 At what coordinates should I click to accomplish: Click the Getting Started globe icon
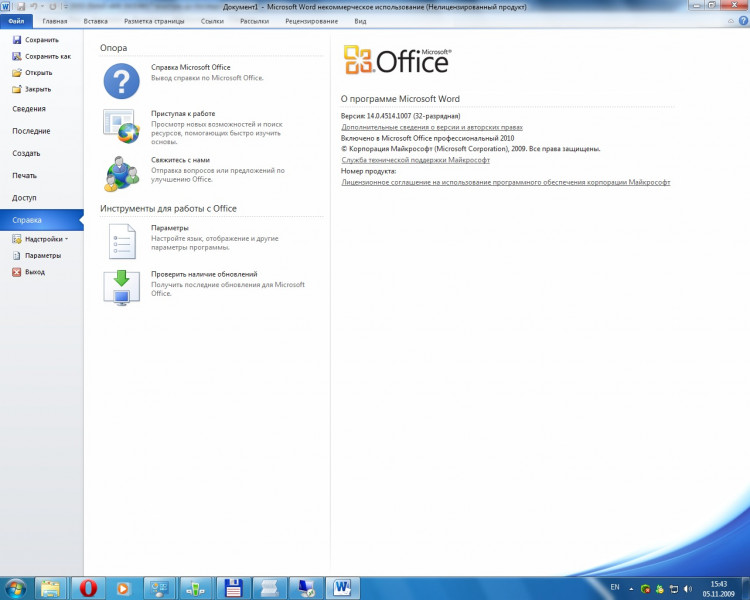(121, 126)
